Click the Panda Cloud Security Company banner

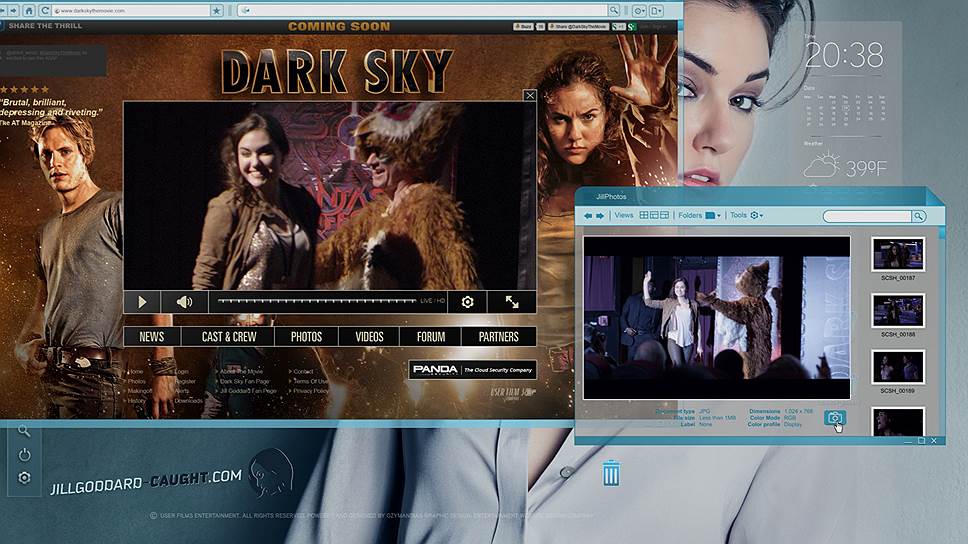(472, 370)
